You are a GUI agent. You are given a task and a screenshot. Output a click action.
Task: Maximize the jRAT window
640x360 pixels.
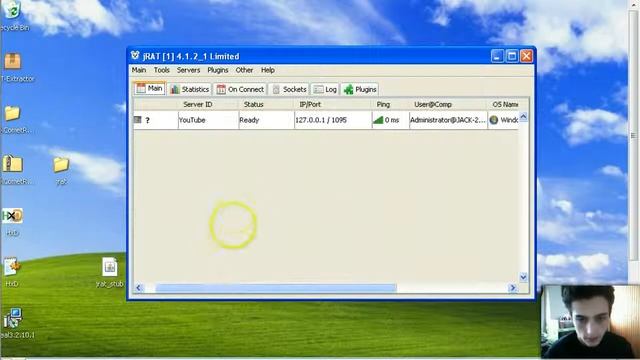pyautogui.click(x=512, y=56)
